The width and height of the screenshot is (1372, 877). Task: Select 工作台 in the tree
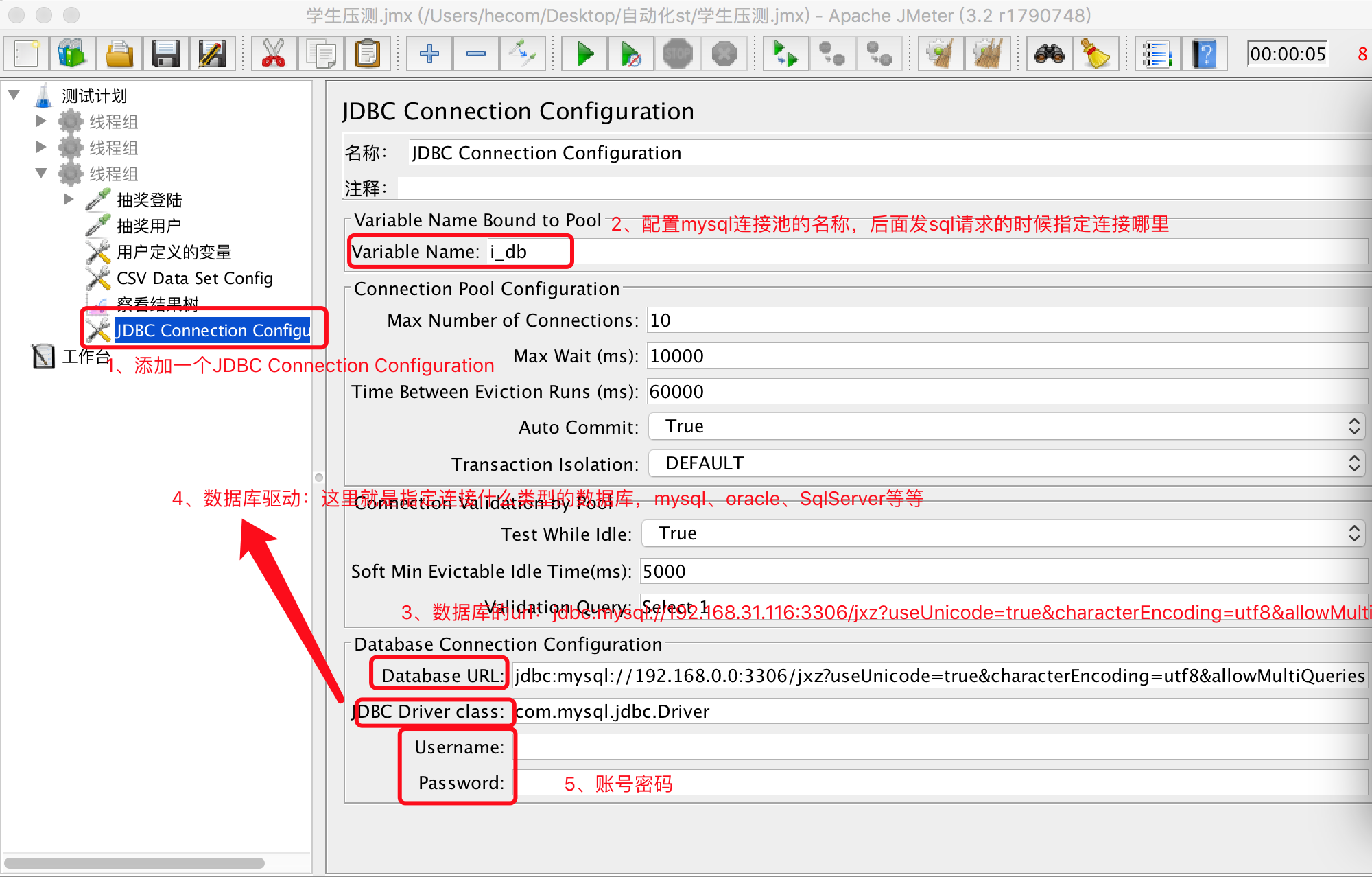(x=86, y=356)
